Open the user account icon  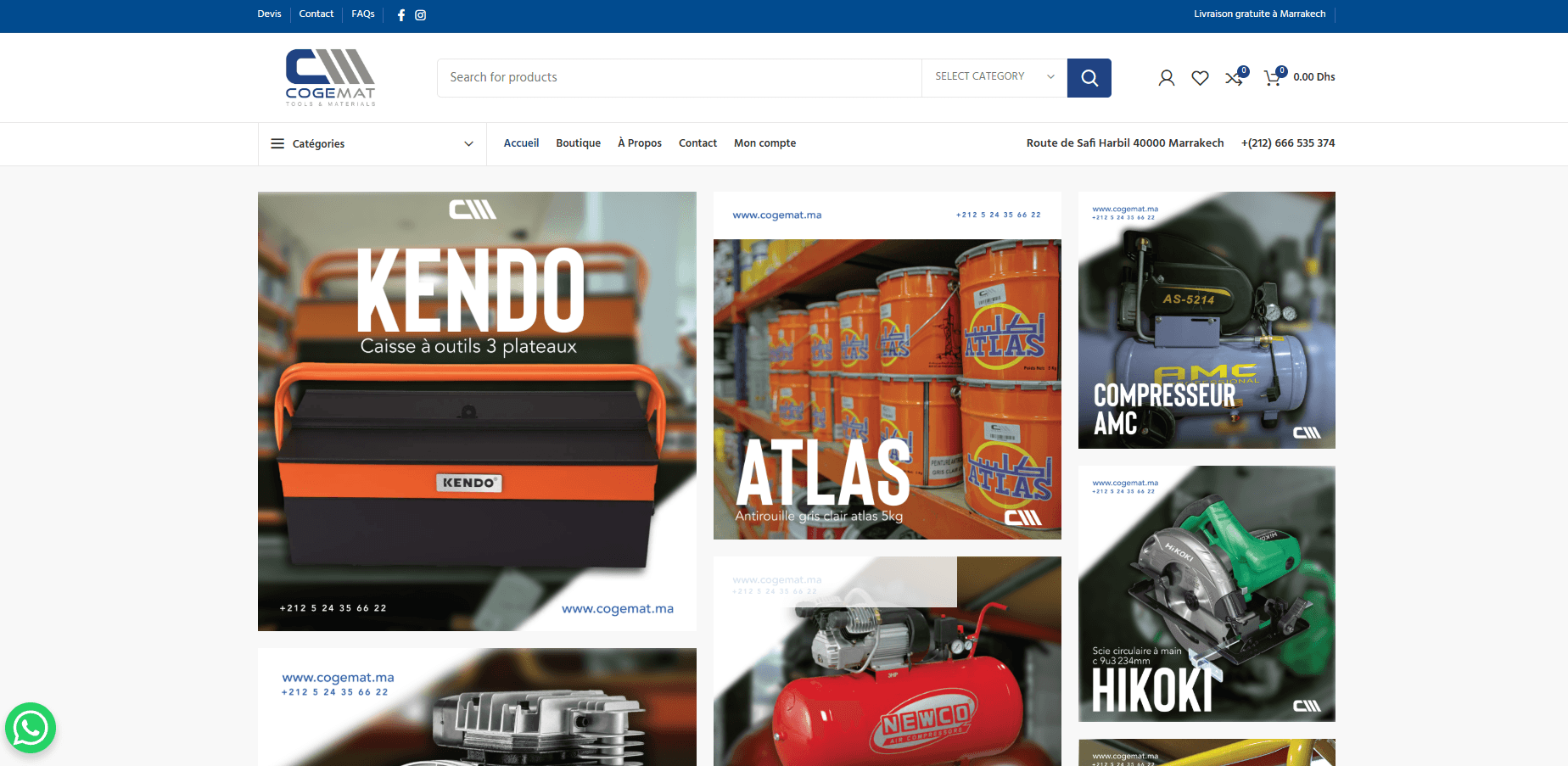(x=1166, y=78)
